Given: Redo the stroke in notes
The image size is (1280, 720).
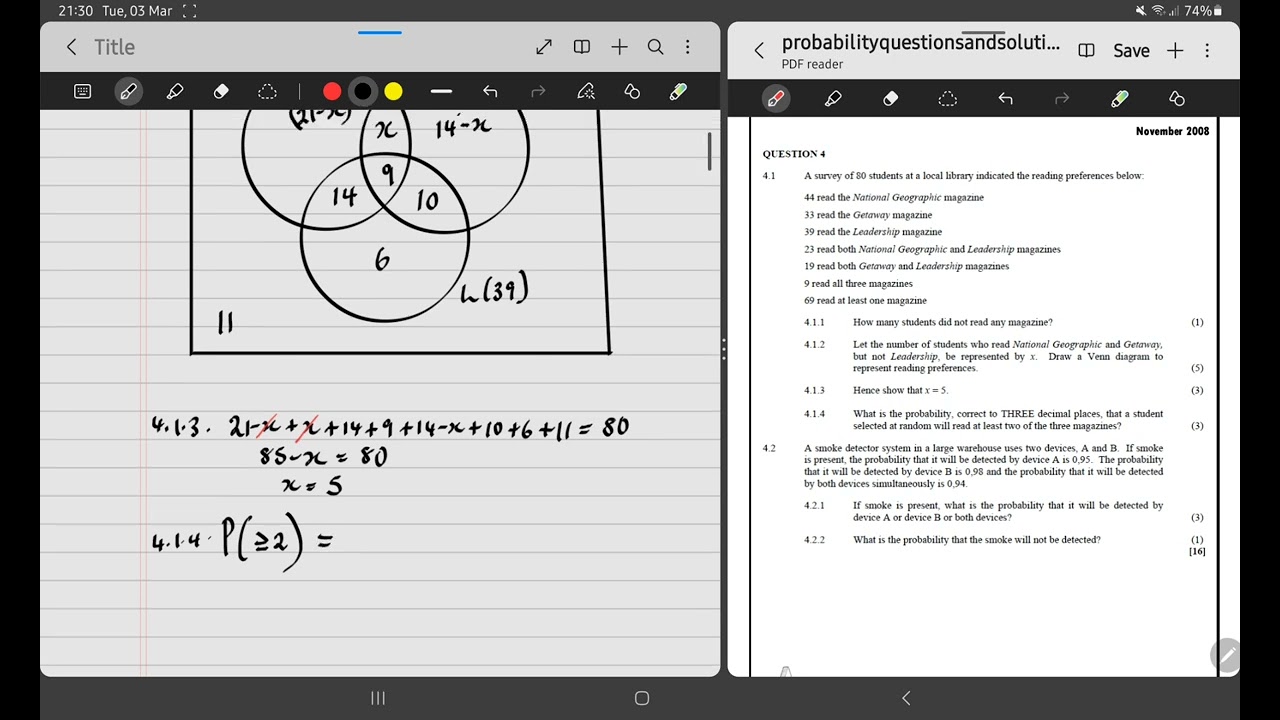Looking at the screenshot, I should [538, 92].
